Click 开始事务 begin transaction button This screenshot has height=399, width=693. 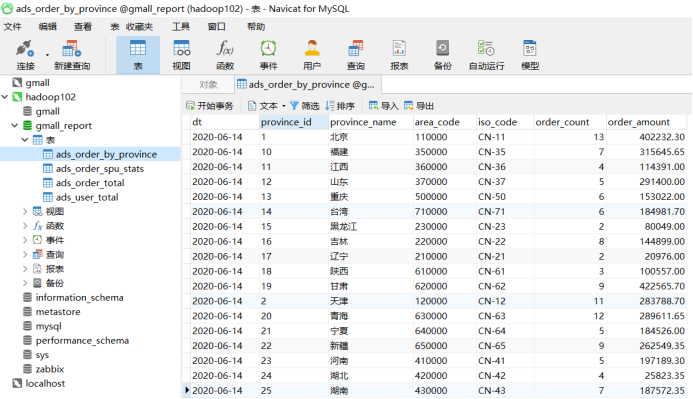(x=209, y=106)
